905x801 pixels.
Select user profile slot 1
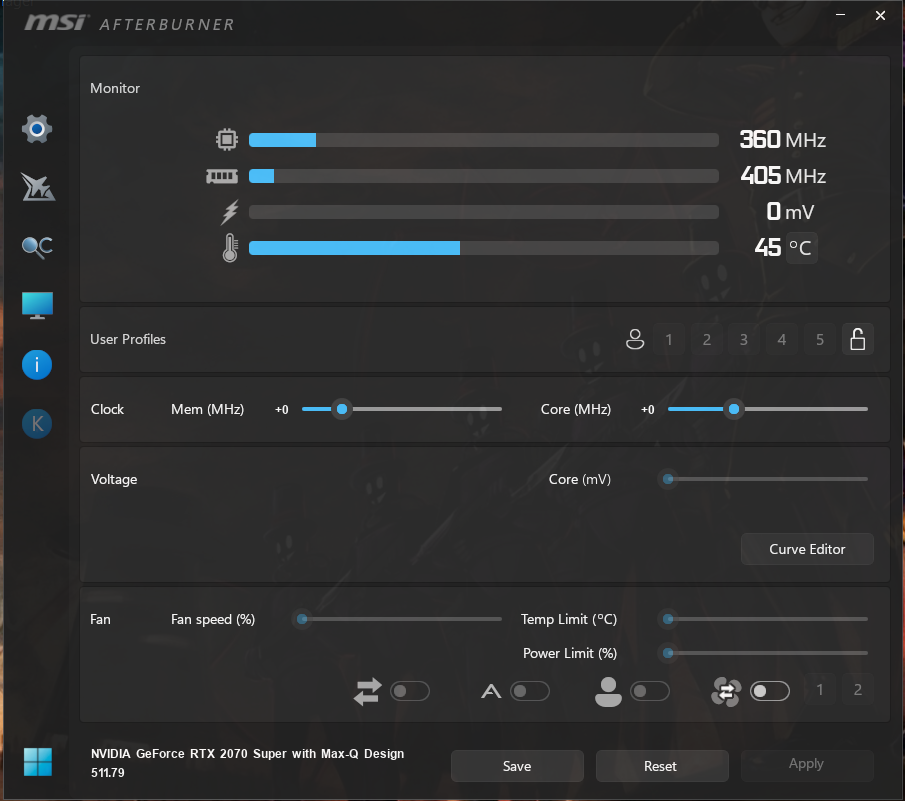tap(669, 340)
